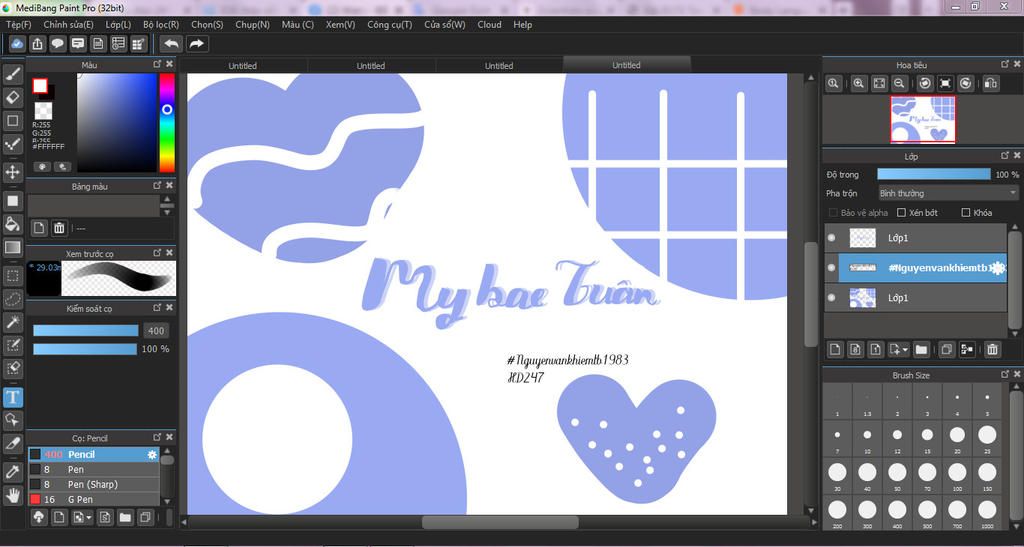Pick brush size 100 preset
1024x547 pixels.
(x=957, y=474)
